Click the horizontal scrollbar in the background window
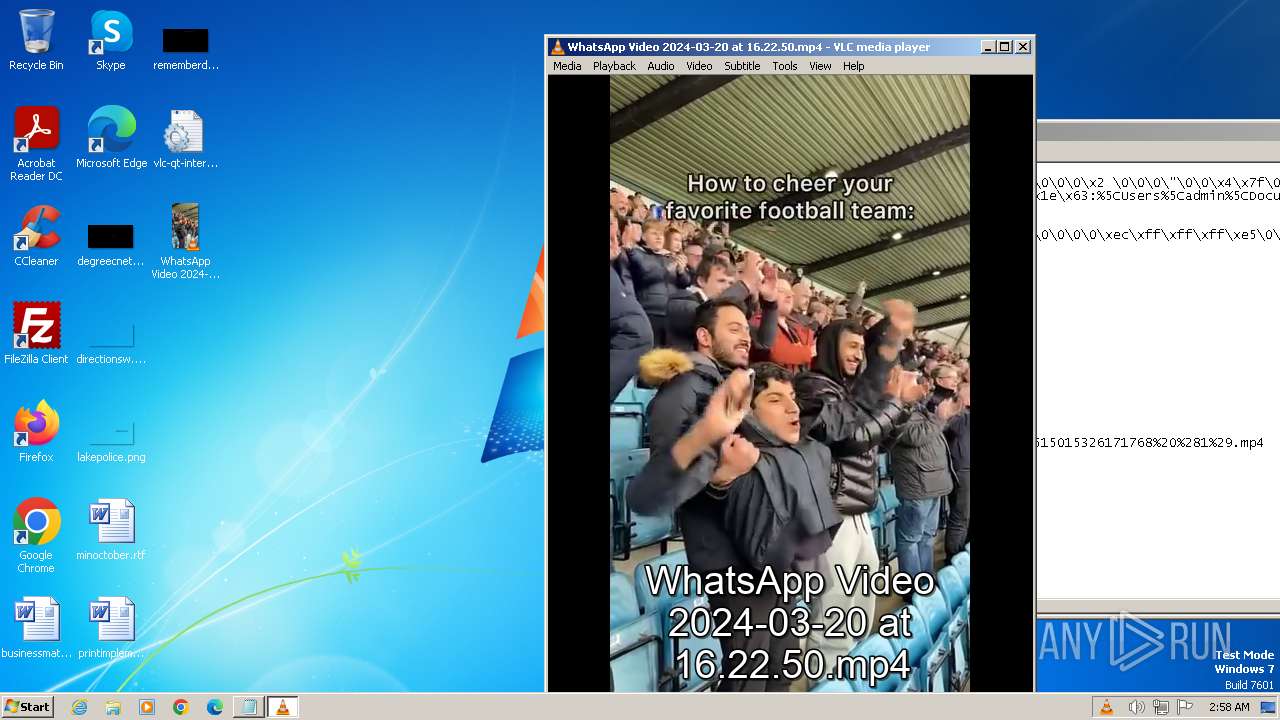 (1158, 607)
